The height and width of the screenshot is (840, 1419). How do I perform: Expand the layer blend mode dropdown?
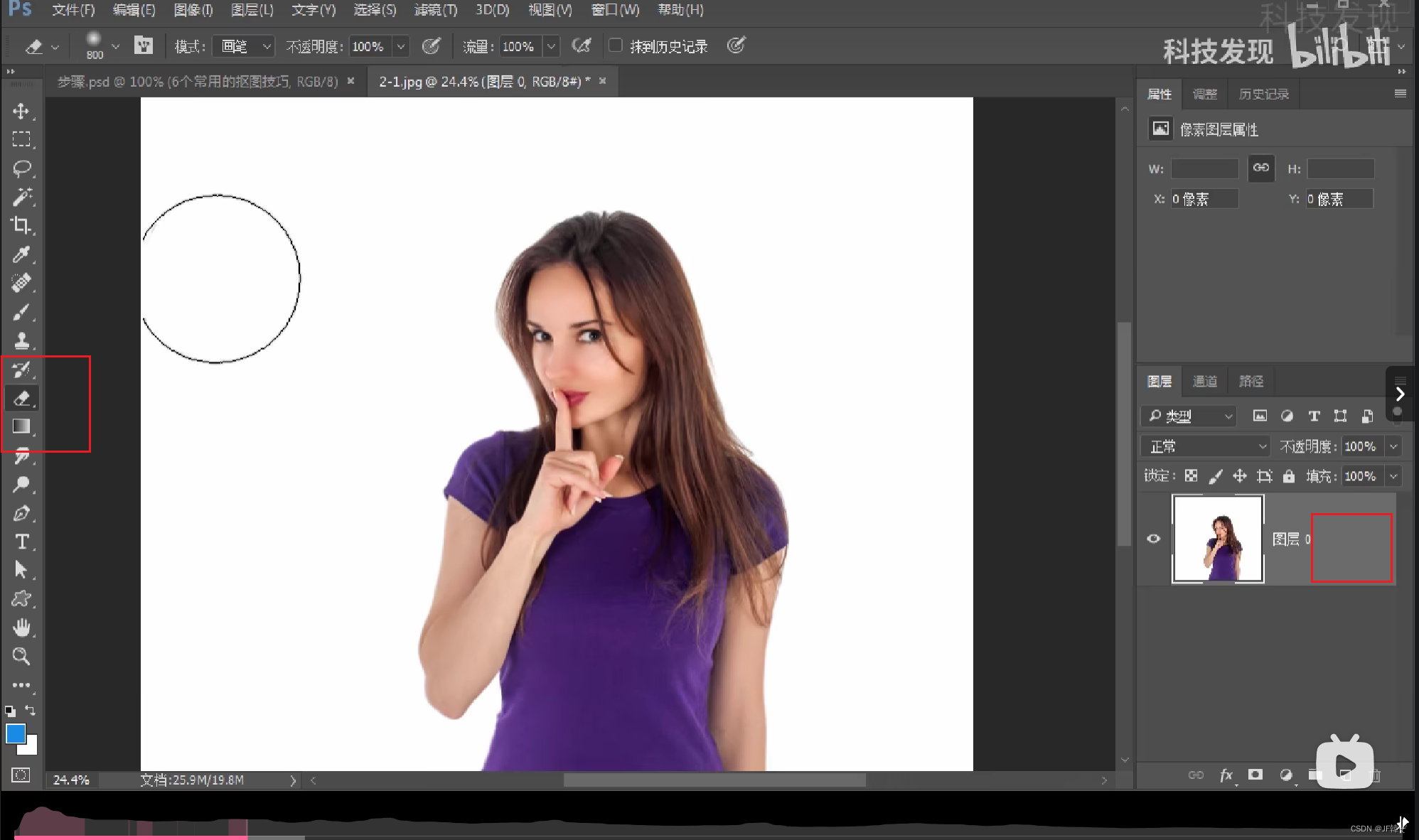pyautogui.click(x=1206, y=446)
